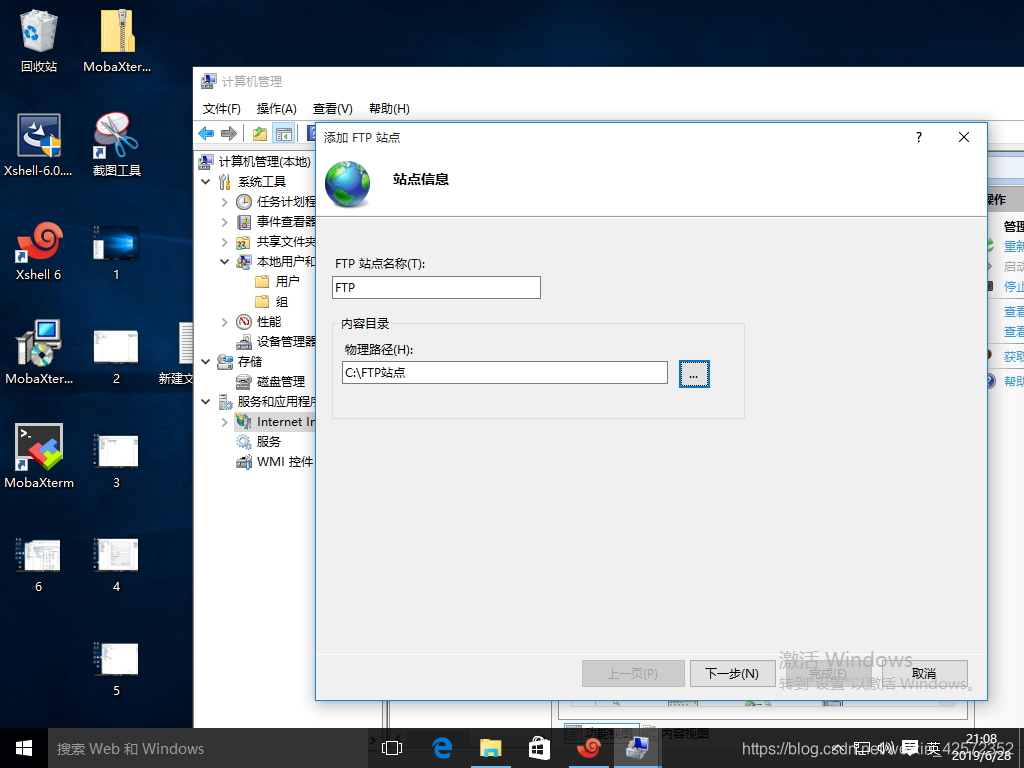Open the 查看(V) menu

click(x=332, y=108)
